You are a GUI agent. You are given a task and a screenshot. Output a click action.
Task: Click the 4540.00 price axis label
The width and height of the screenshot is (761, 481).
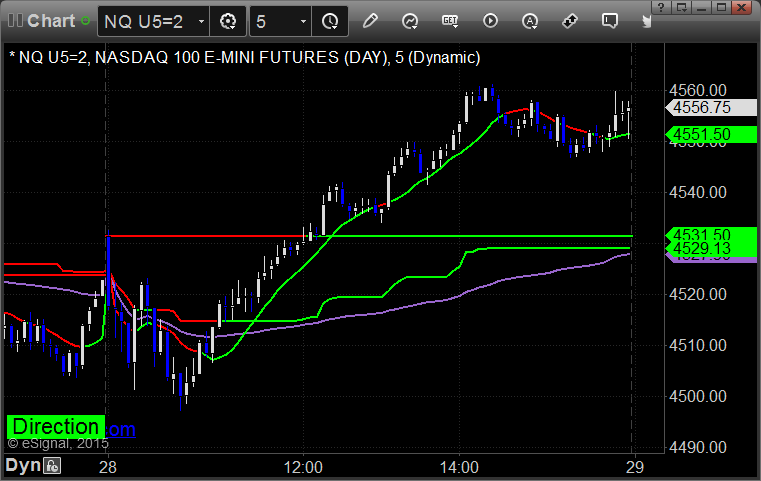(697, 192)
